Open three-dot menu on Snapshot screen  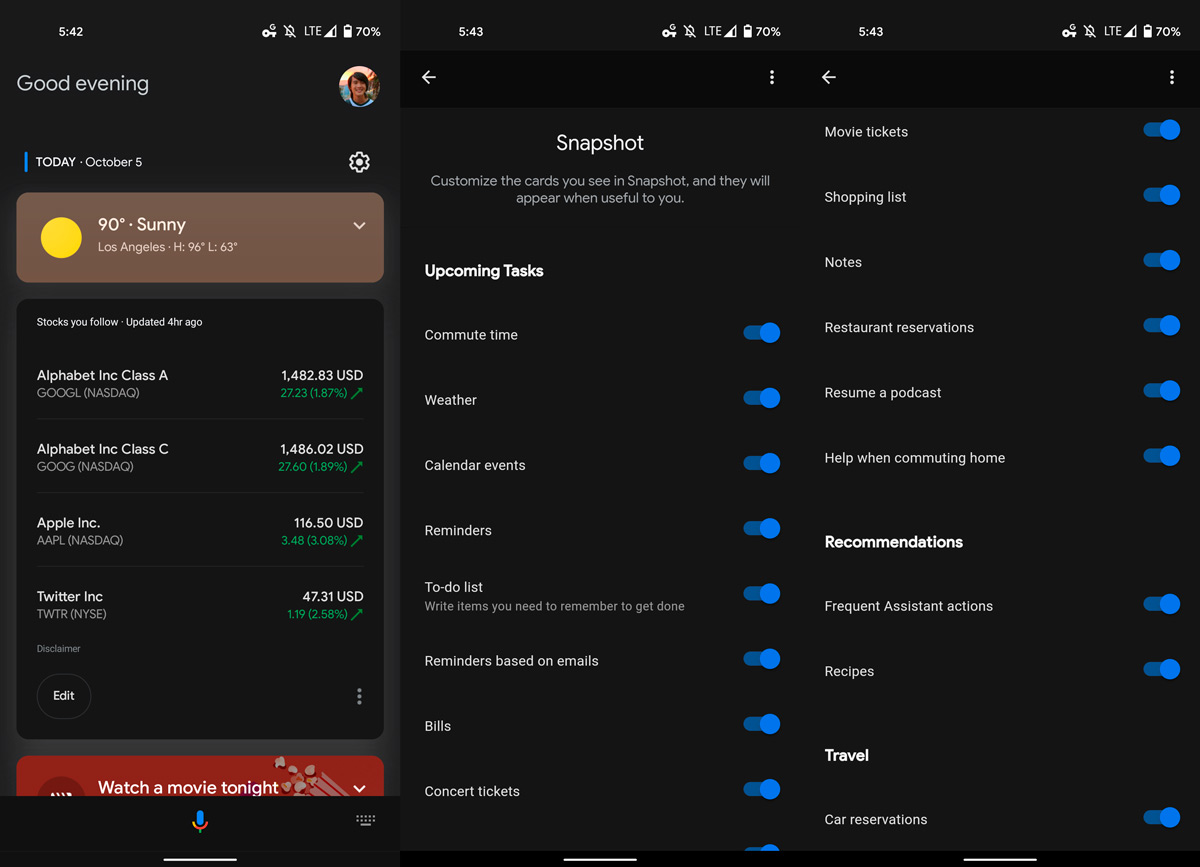click(771, 77)
